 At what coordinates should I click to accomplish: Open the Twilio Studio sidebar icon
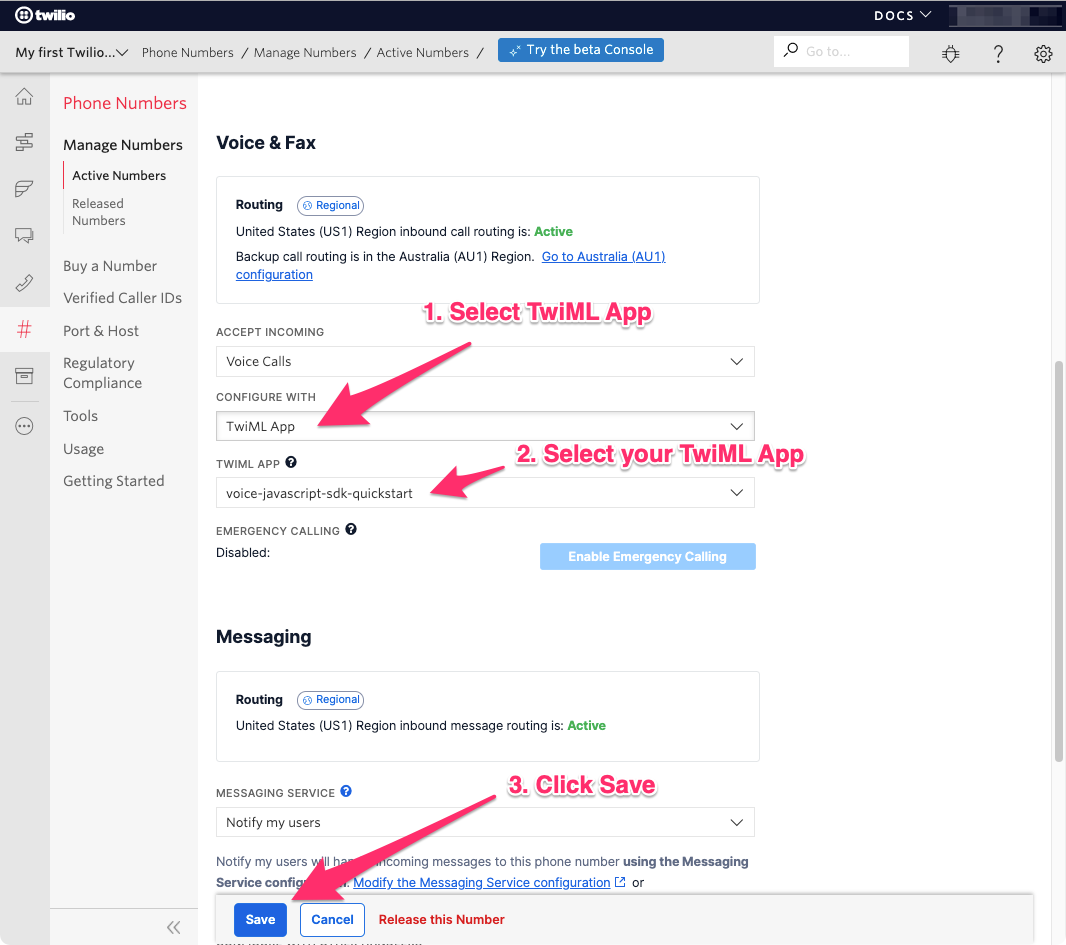25,142
